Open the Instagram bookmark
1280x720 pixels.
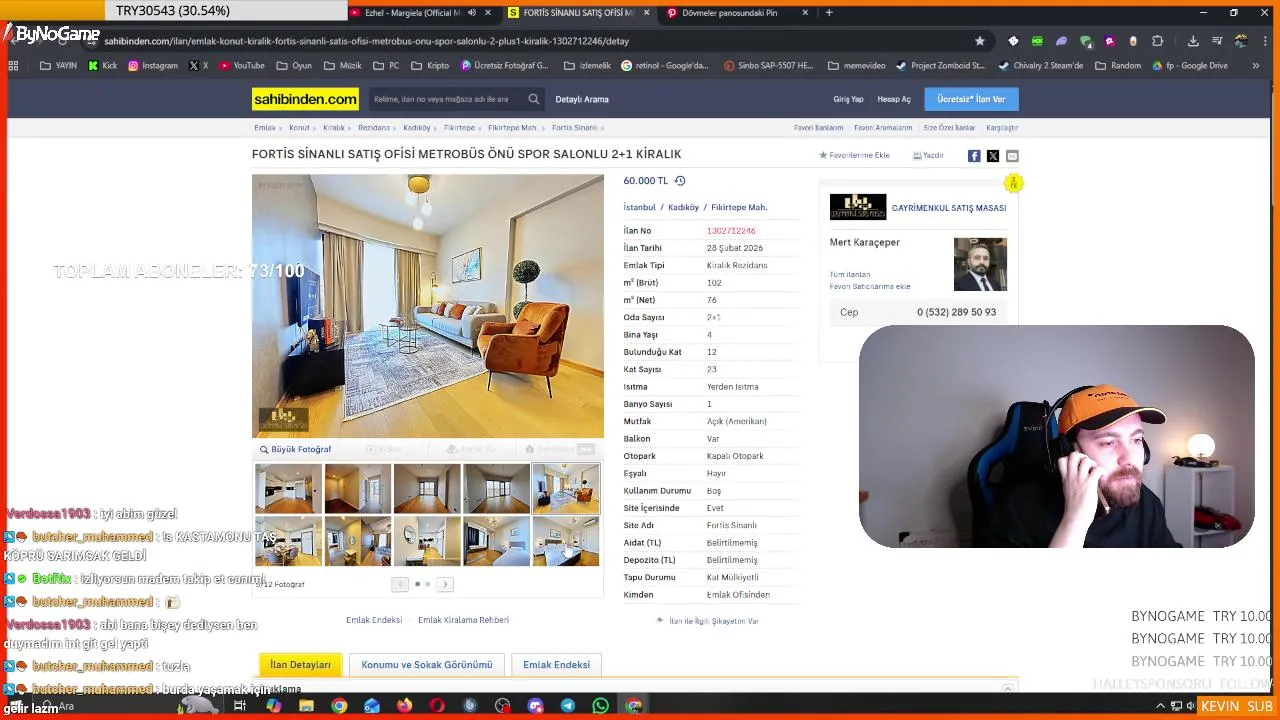(x=152, y=66)
